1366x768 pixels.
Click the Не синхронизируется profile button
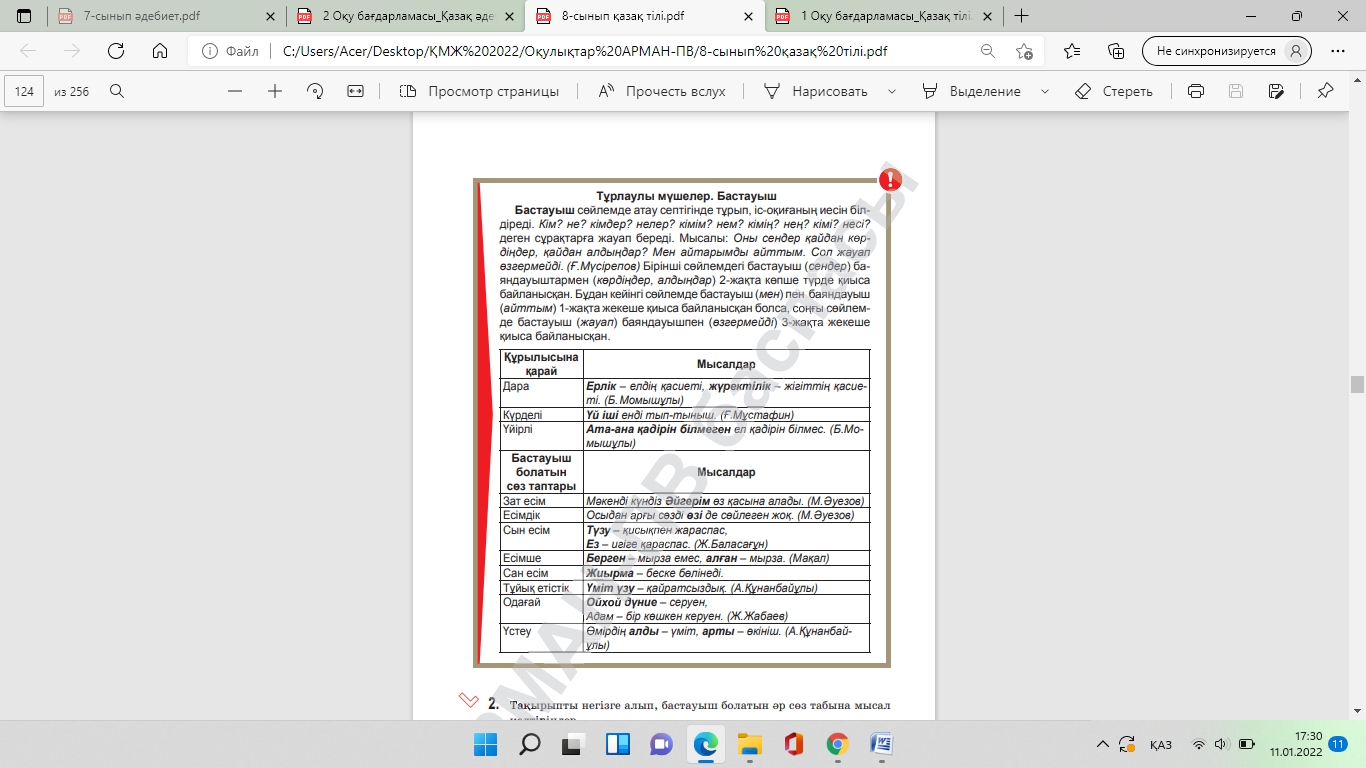1226,52
